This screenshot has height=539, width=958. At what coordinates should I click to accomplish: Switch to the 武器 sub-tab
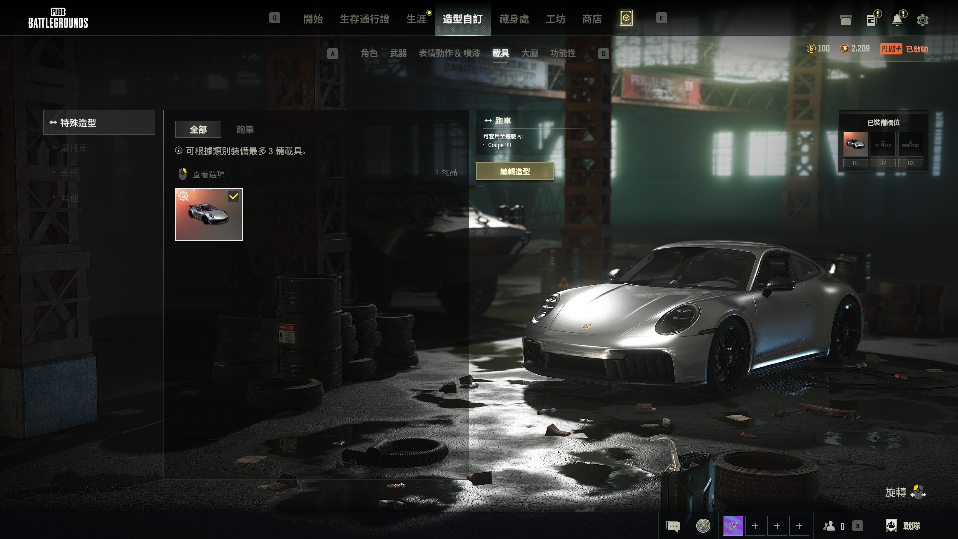coord(398,52)
